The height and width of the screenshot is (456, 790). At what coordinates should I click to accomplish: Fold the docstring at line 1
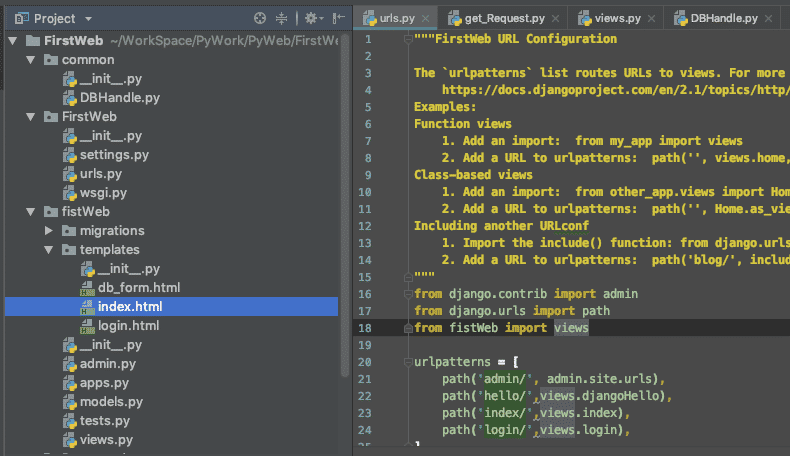pyautogui.click(x=408, y=39)
